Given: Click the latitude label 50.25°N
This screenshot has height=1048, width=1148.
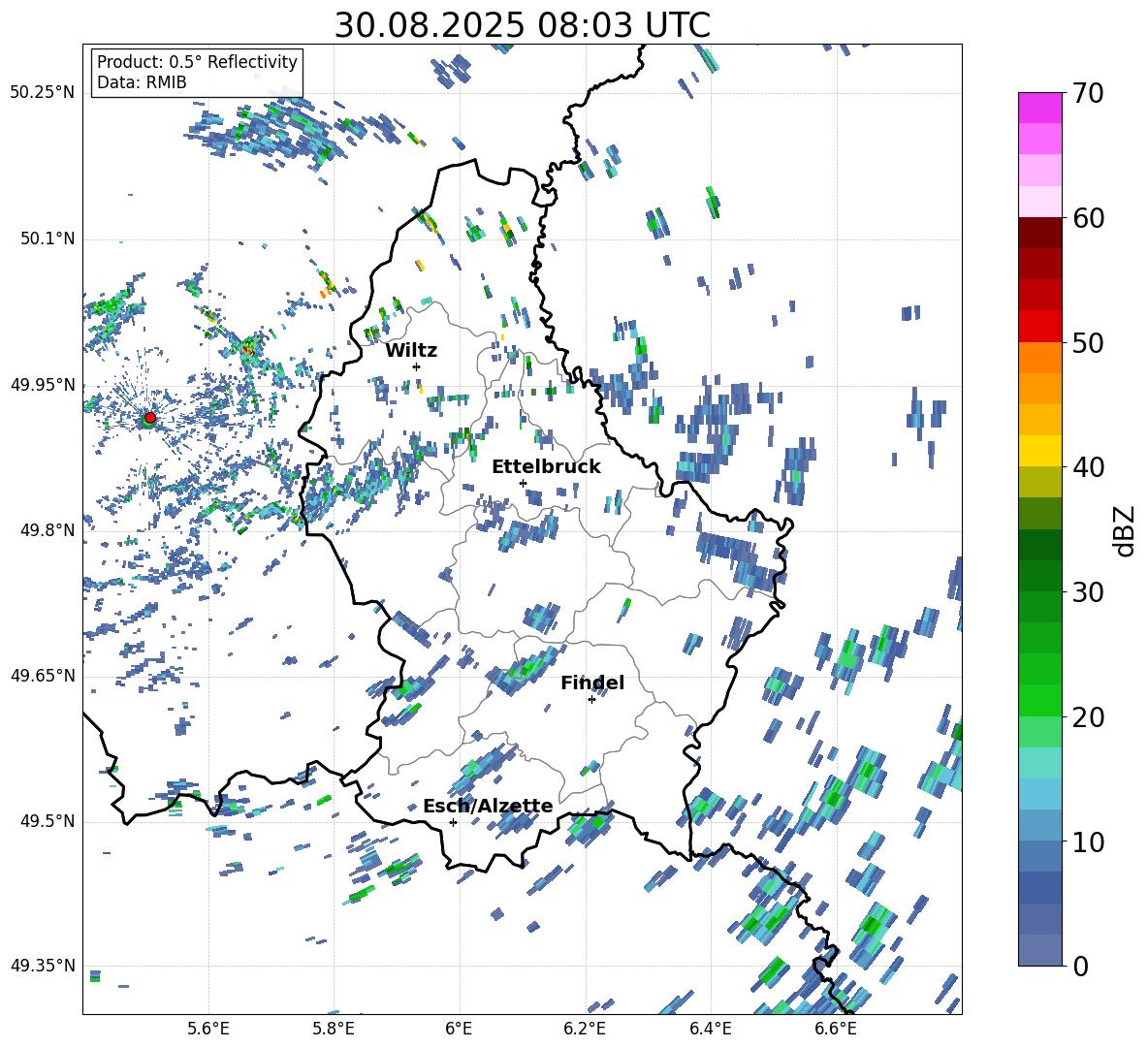Looking at the screenshot, I should (x=44, y=93).
